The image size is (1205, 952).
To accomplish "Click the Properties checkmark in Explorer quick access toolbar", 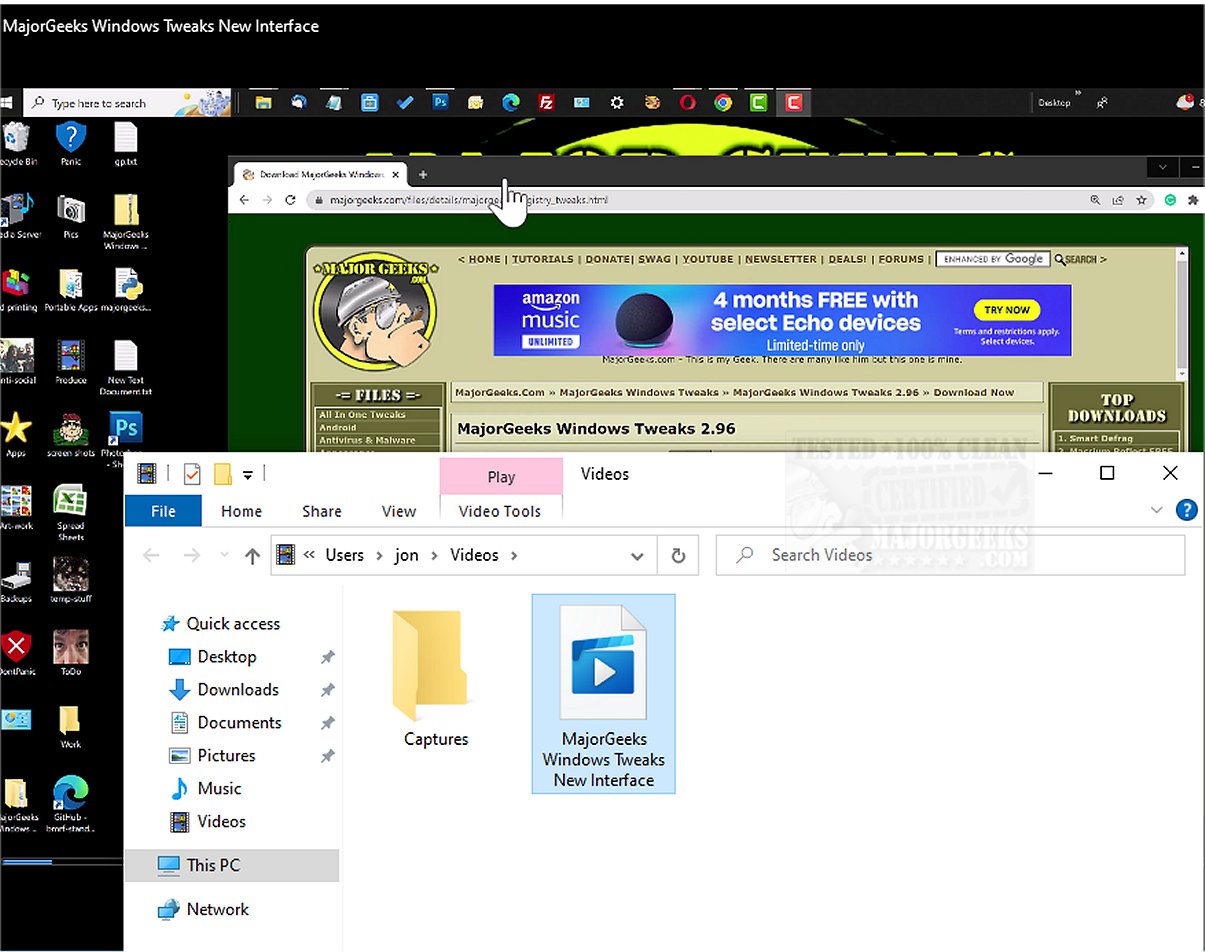I will tap(191, 474).
